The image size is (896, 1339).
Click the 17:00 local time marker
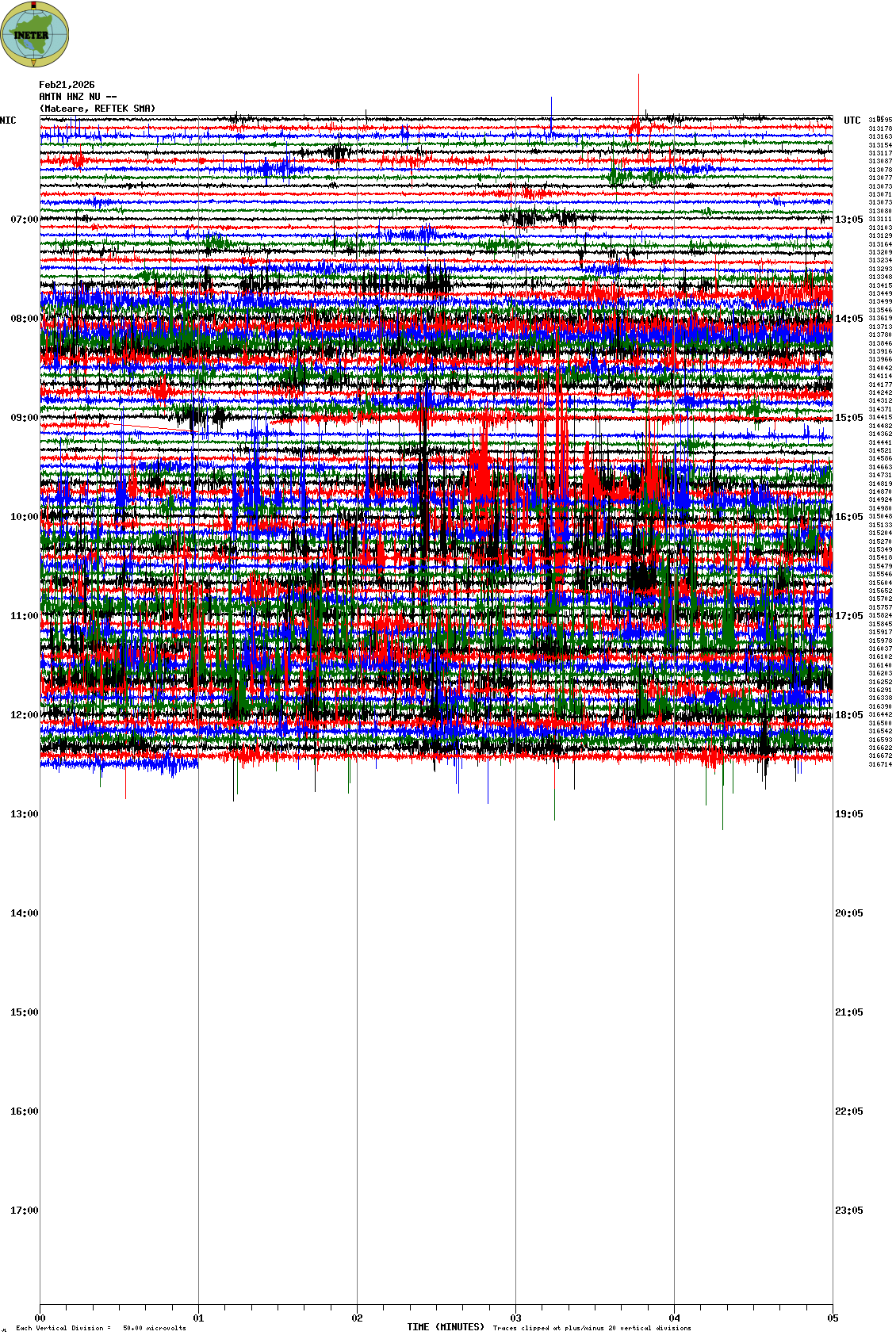point(24,1211)
